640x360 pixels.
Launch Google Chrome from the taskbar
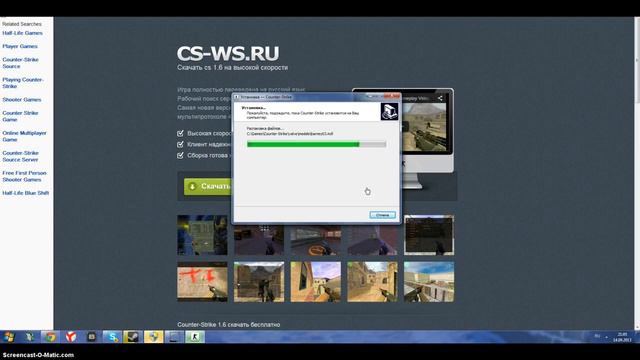(x=50, y=337)
